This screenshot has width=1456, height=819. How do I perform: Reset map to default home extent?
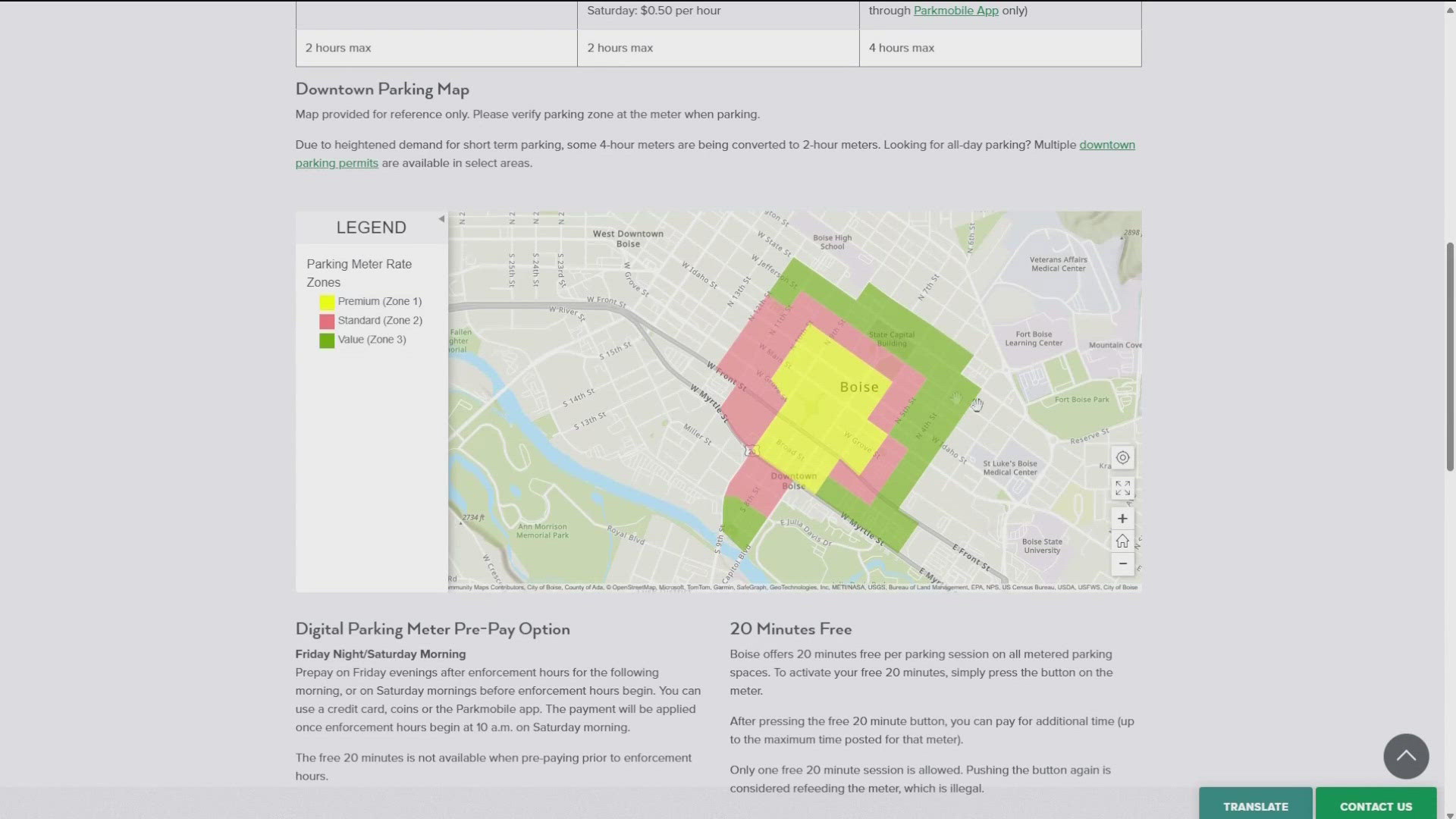pos(1122,541)
